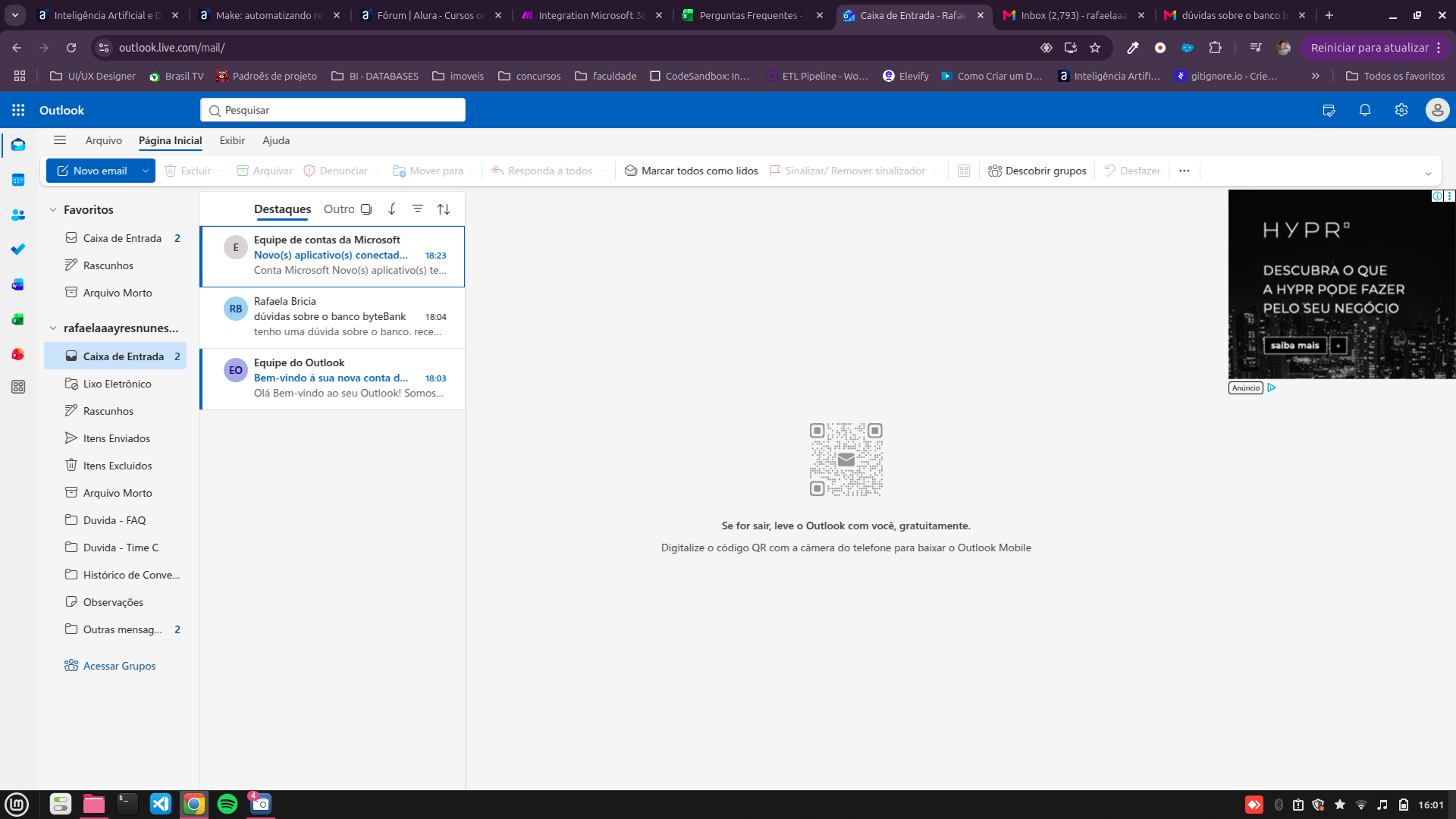Image resolution: width=1456 pixels, height=819 pixels.
Task: Open notifications bell in Outlook header
Action: 1365,110
